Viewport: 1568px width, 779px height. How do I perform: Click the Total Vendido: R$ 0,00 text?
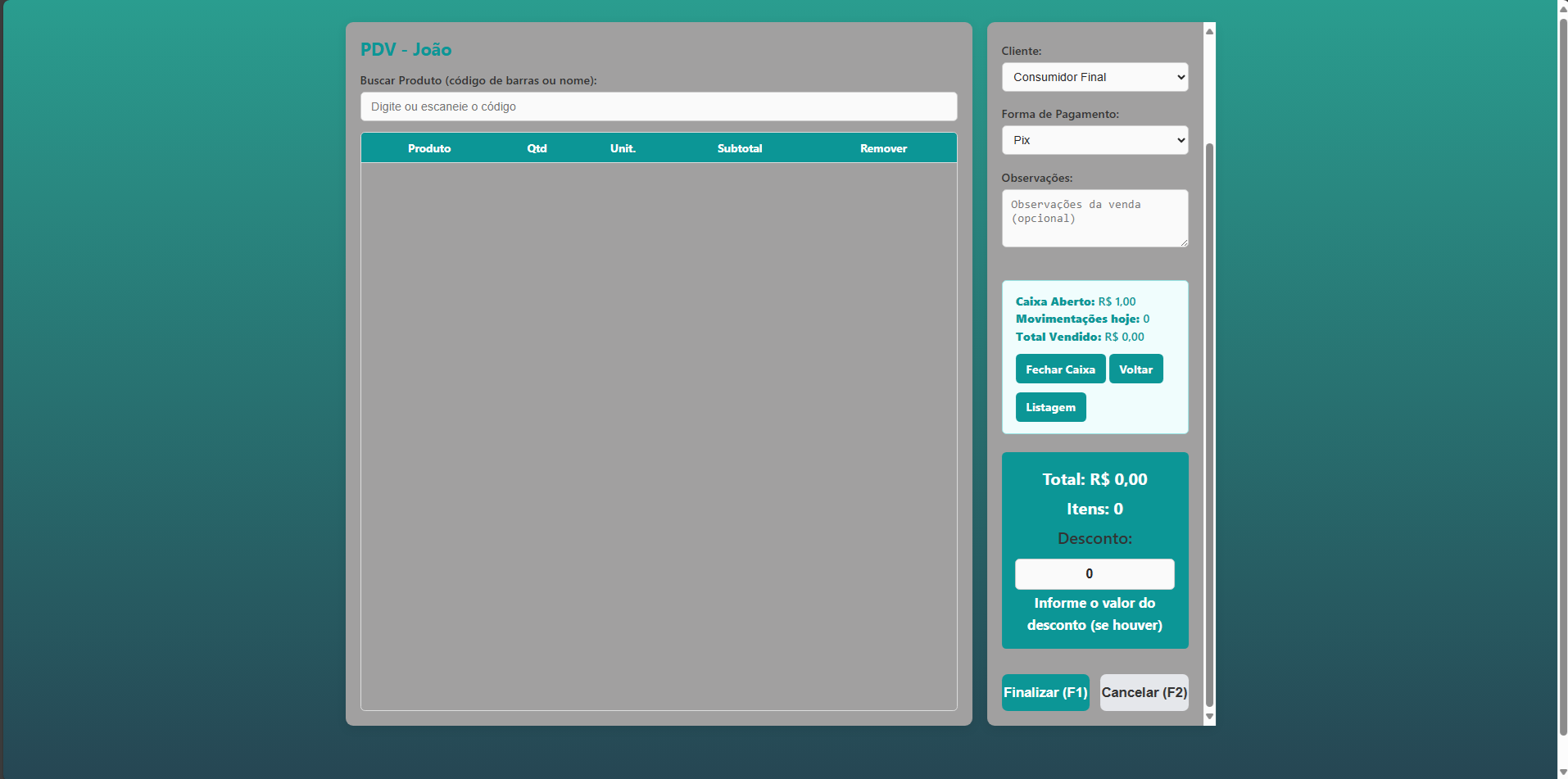(x=1080, y=337)
